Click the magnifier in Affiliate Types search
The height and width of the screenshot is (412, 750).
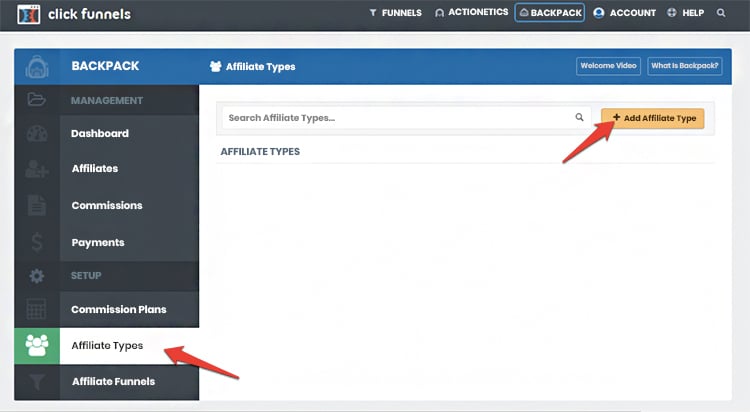(x=579, y=118)
